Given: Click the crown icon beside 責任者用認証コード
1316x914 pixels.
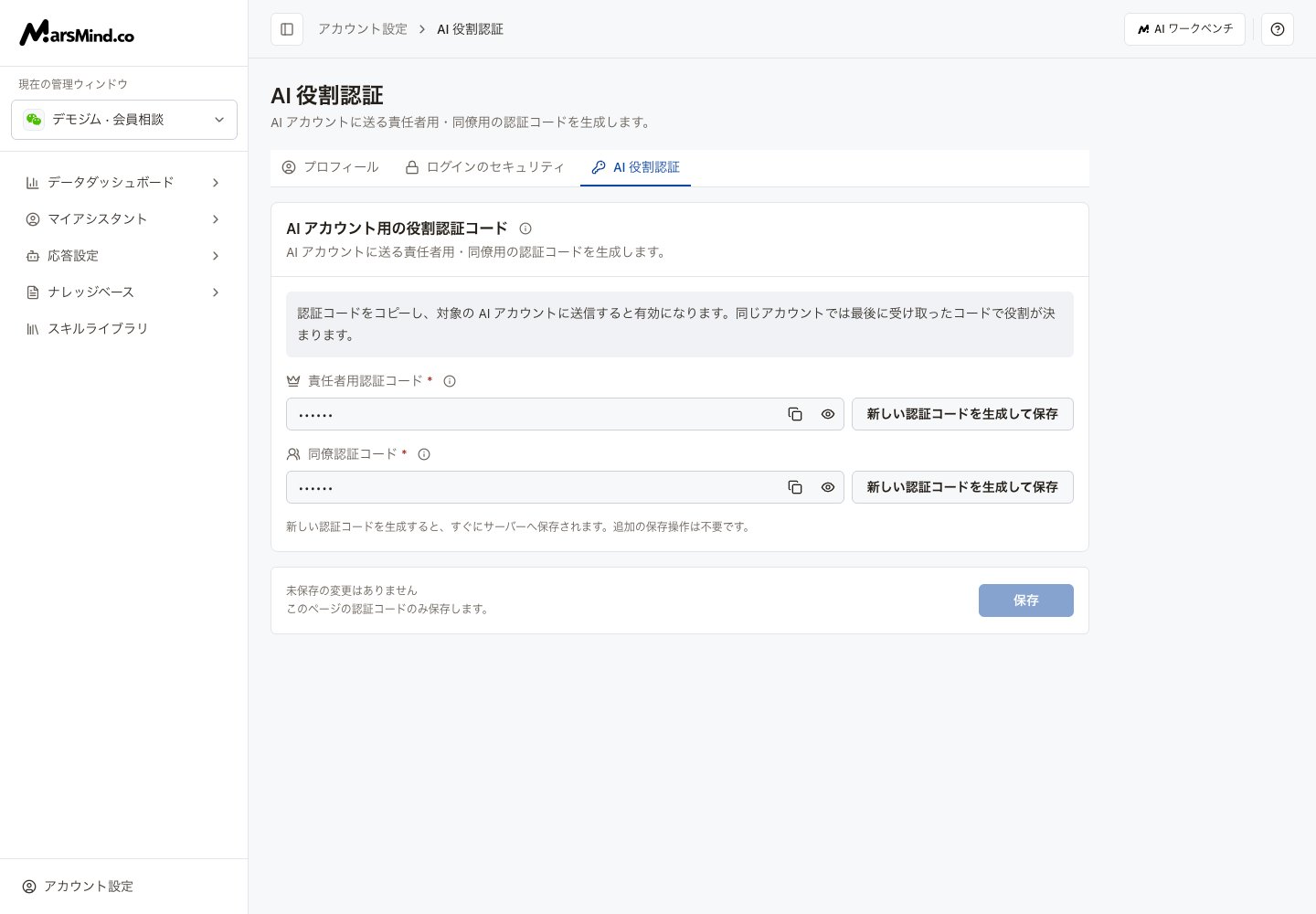Looking at the screenshot, I should pos(293,381).
